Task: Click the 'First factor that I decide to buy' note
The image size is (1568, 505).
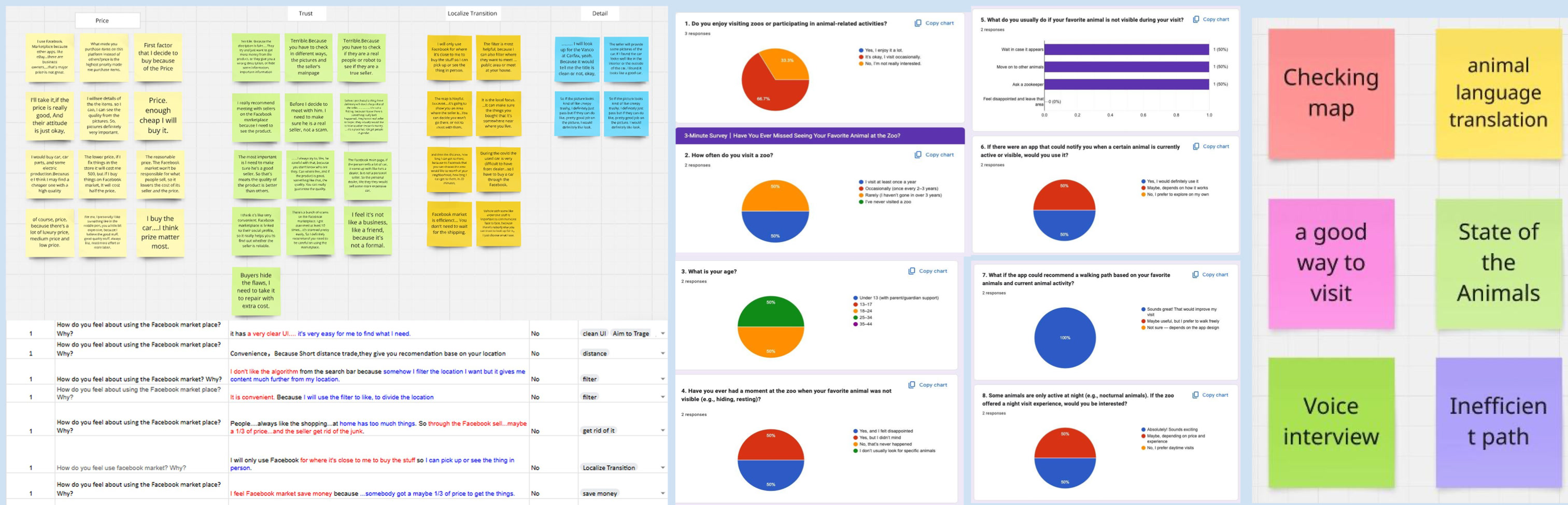Action: click(x=158, y=57)
